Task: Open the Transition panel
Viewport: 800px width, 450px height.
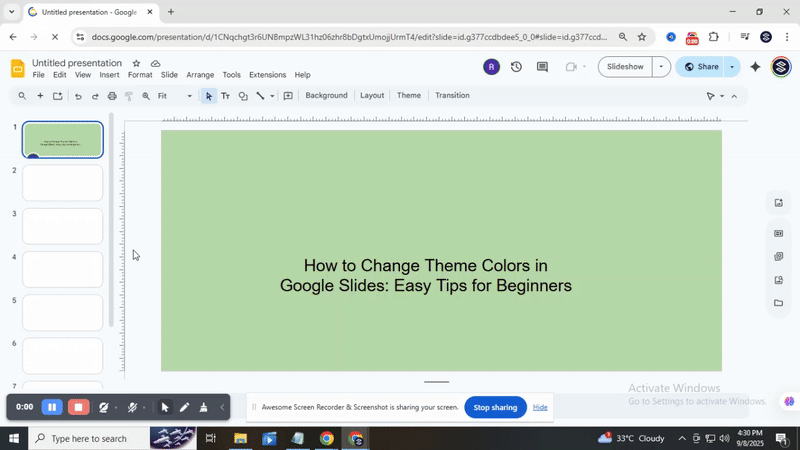Action: pos(452,95)
